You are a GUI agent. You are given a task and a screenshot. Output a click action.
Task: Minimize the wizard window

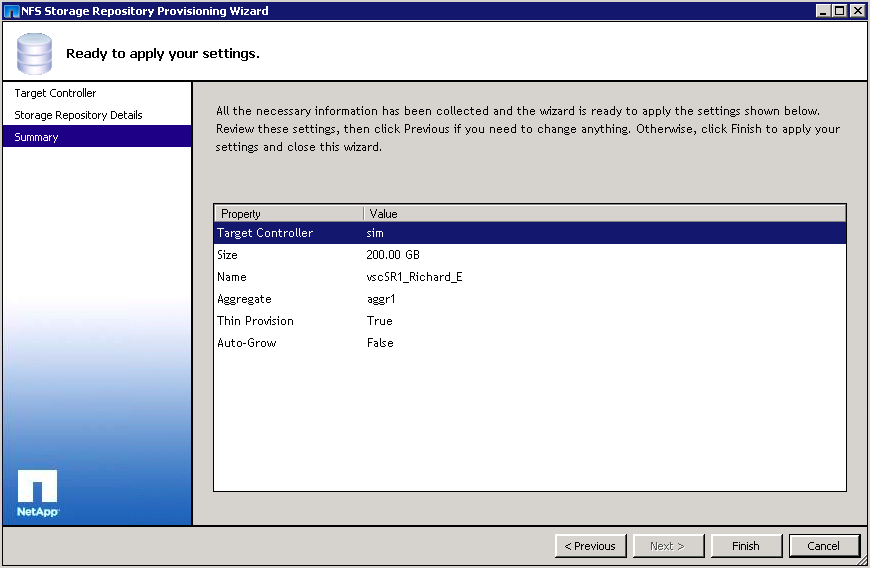(x=823, y=11)
